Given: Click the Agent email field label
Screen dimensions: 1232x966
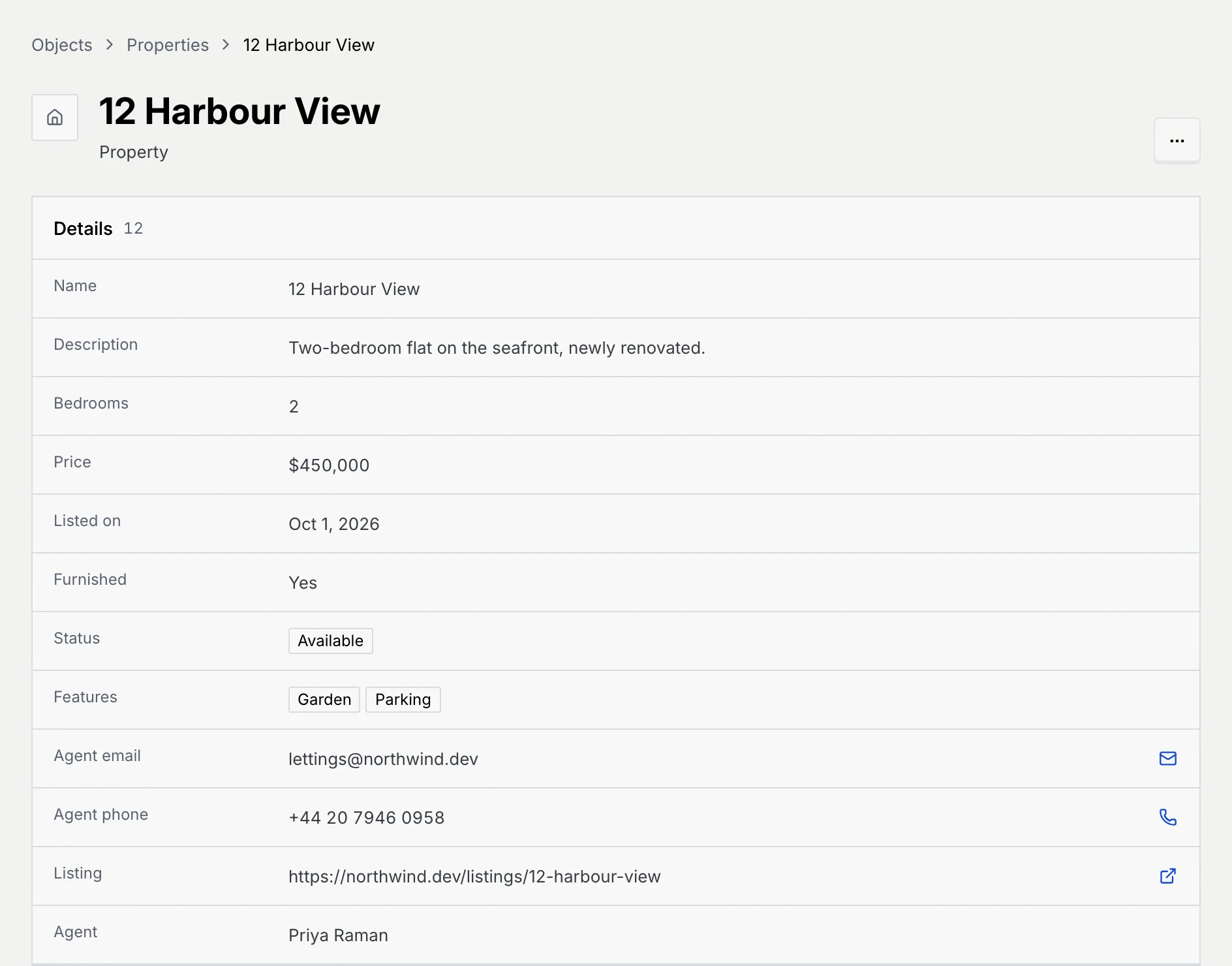Looking at the screenshot, I should 97,756.
